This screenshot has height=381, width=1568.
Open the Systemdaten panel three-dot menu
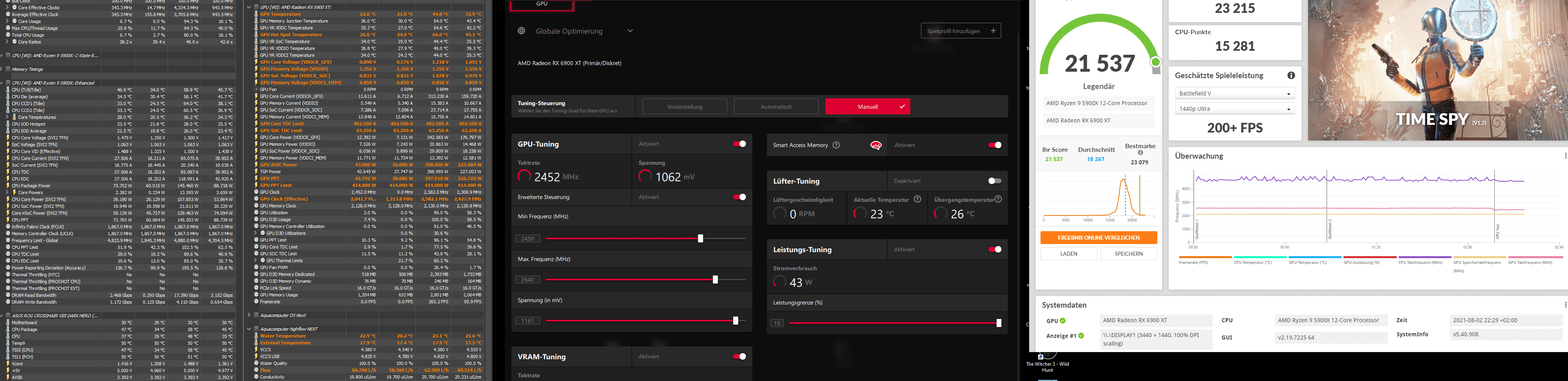point(1565,305)
